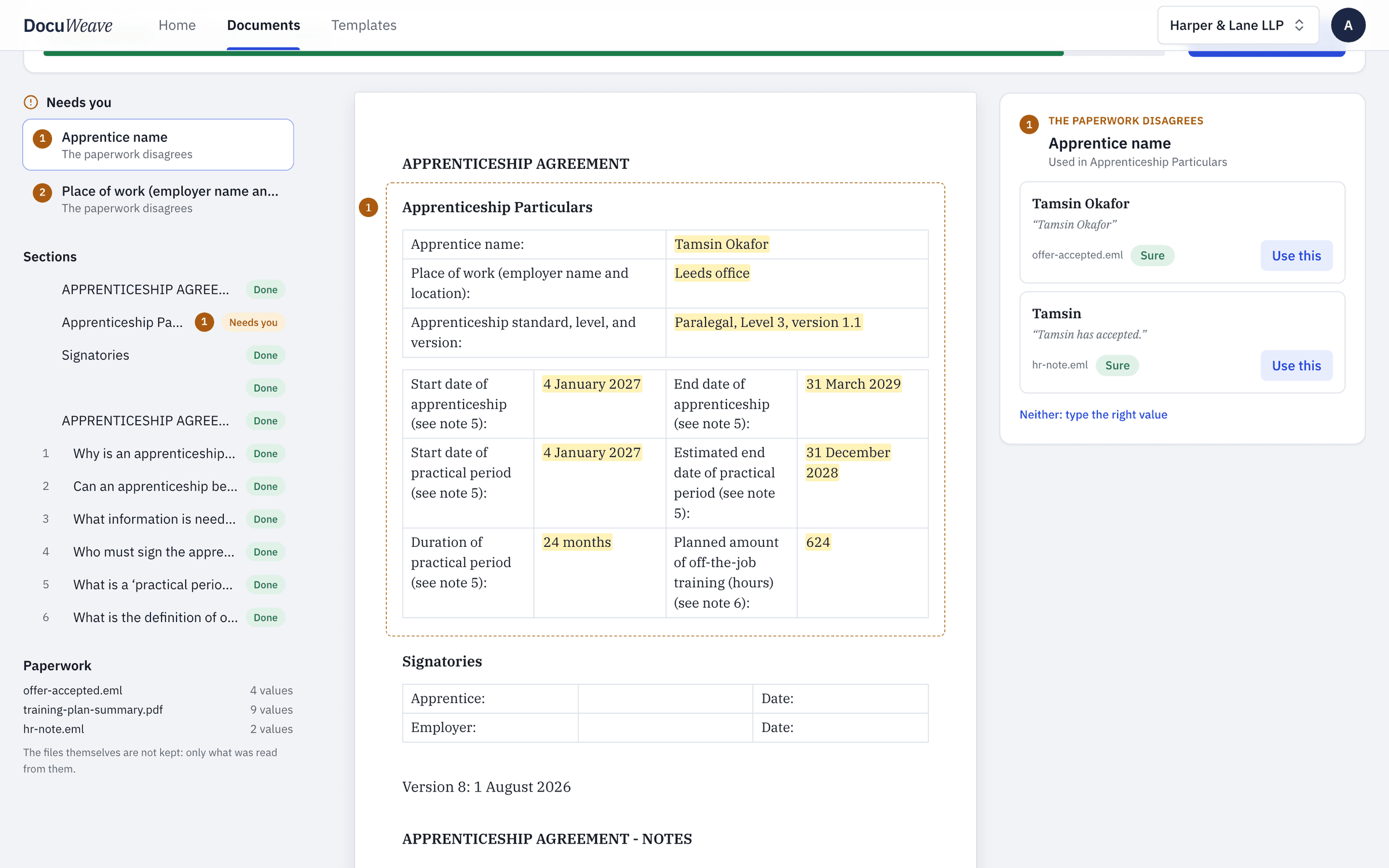The image size is (1389, 868).
Task: Click Neither: type the right value
Action: 1093,414
